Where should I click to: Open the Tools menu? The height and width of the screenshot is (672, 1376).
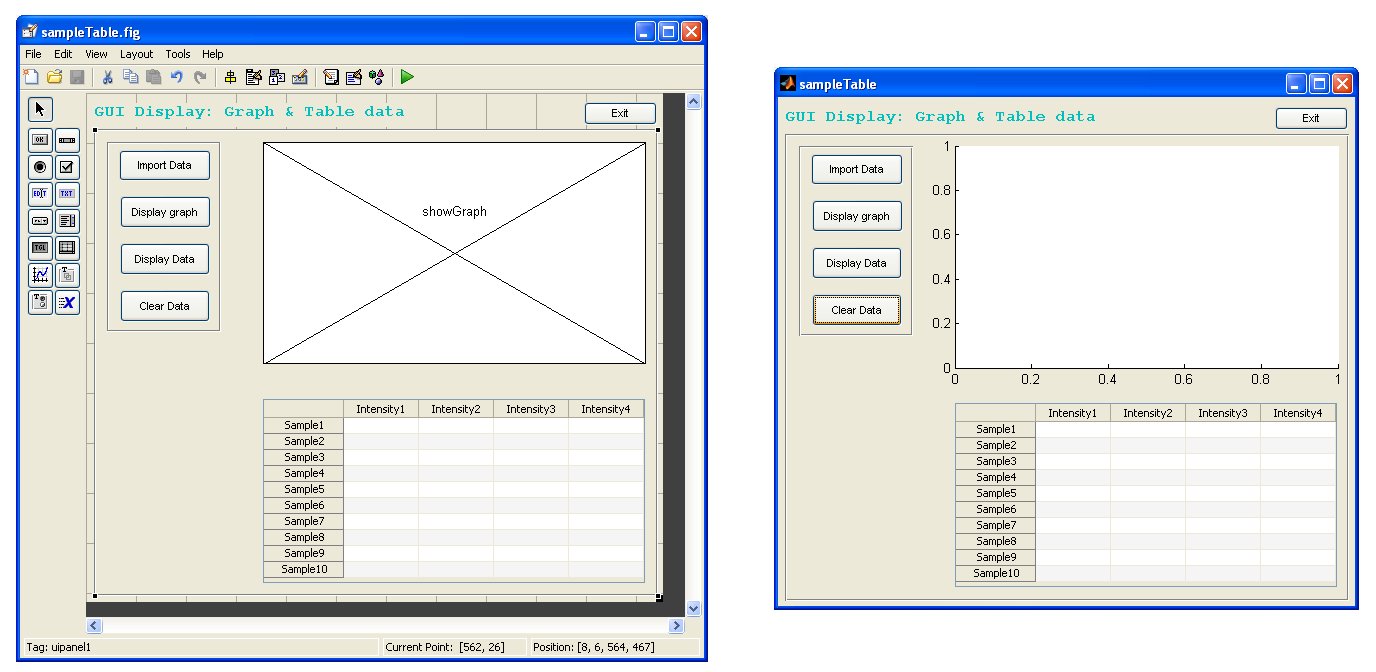click(178, 54)
